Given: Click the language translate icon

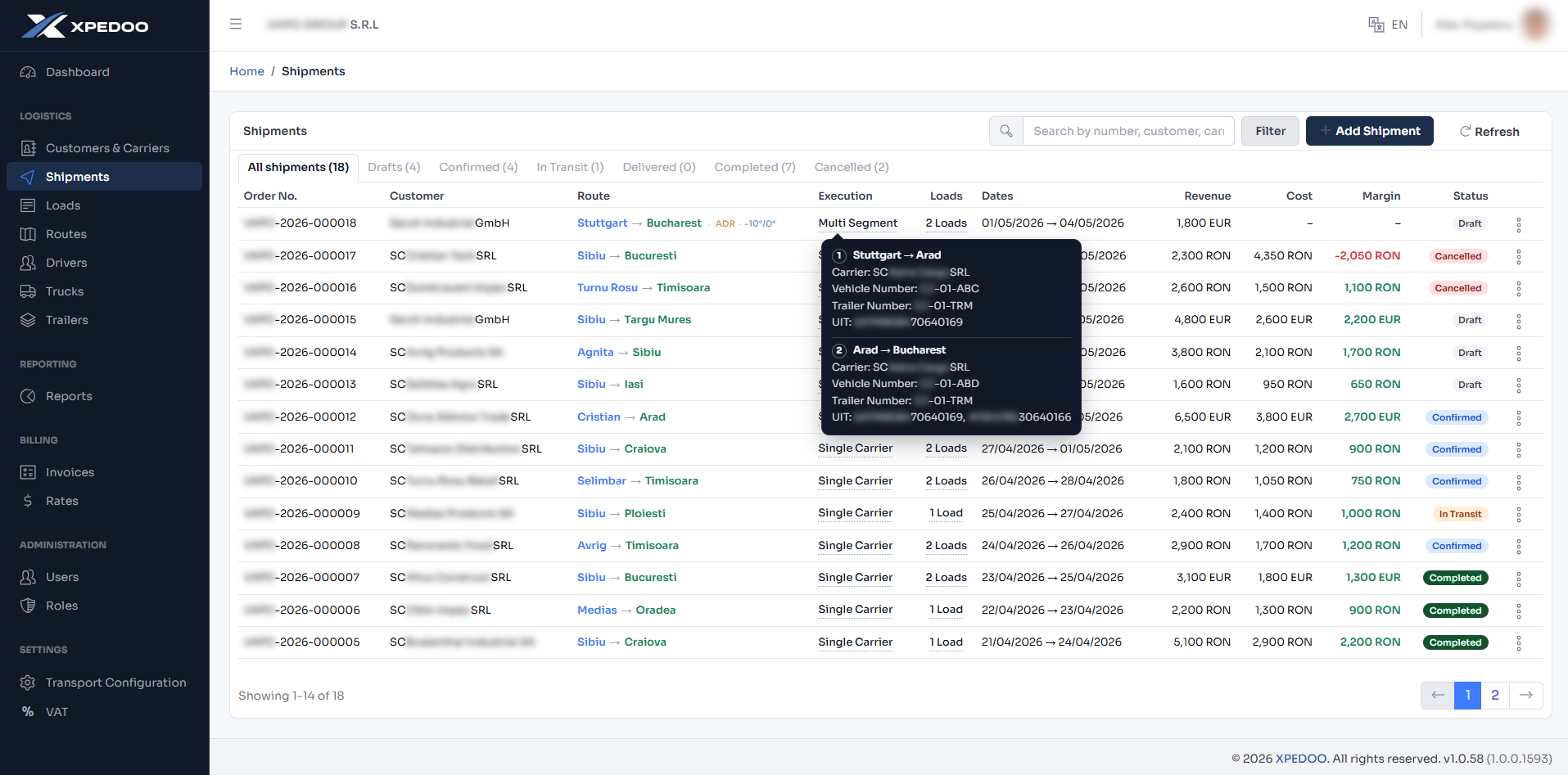Looking at the screenshot, I should pos(1376,25).
